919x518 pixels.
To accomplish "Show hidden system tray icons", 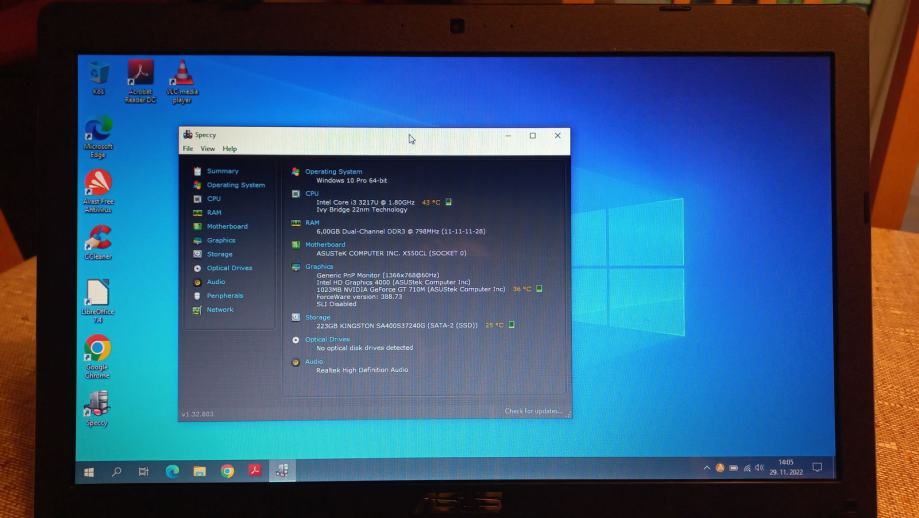I will [x=707, y=468].
